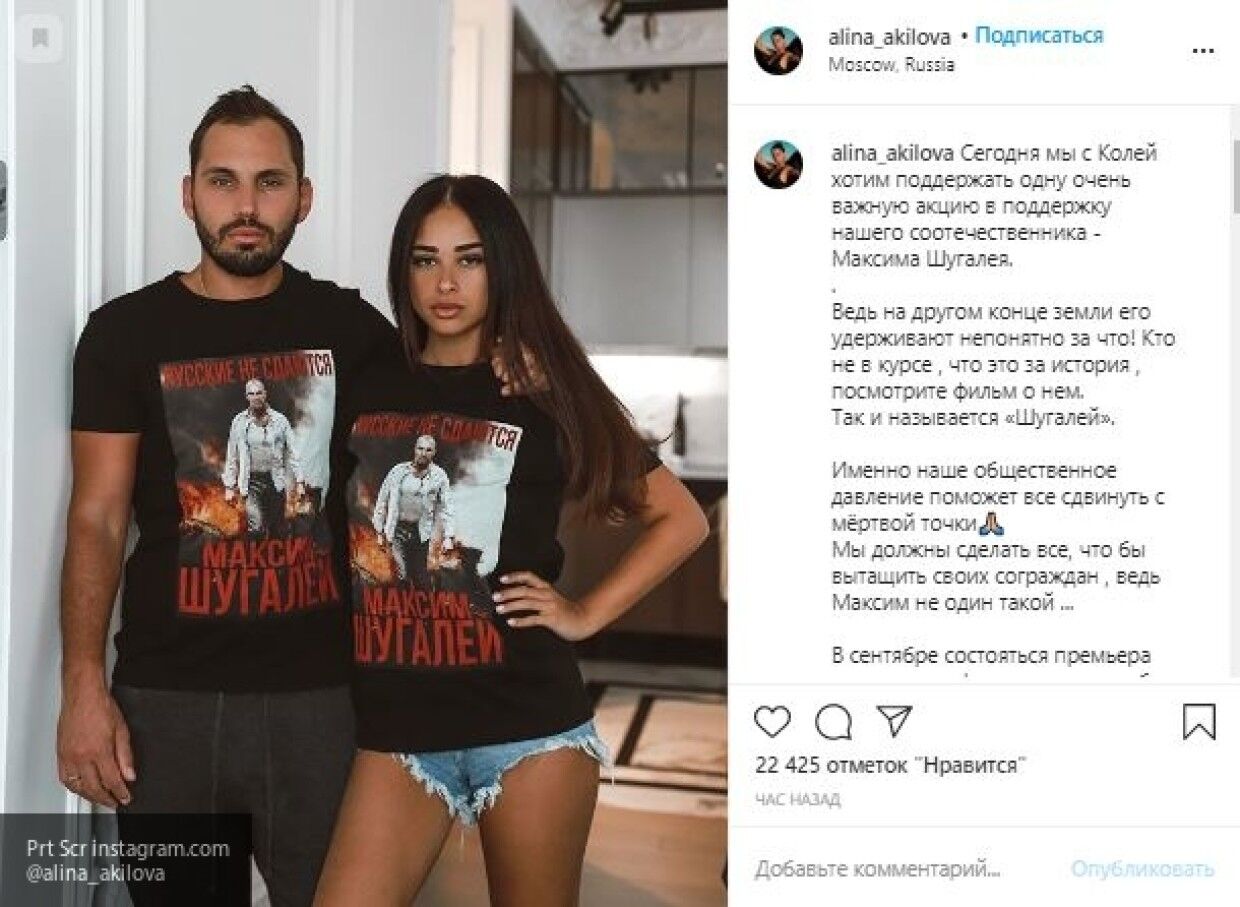Screen dimensions: 1240x907
Task: Click the bookmark icon at the photo's top left
Action: click(x=40, y=39)
